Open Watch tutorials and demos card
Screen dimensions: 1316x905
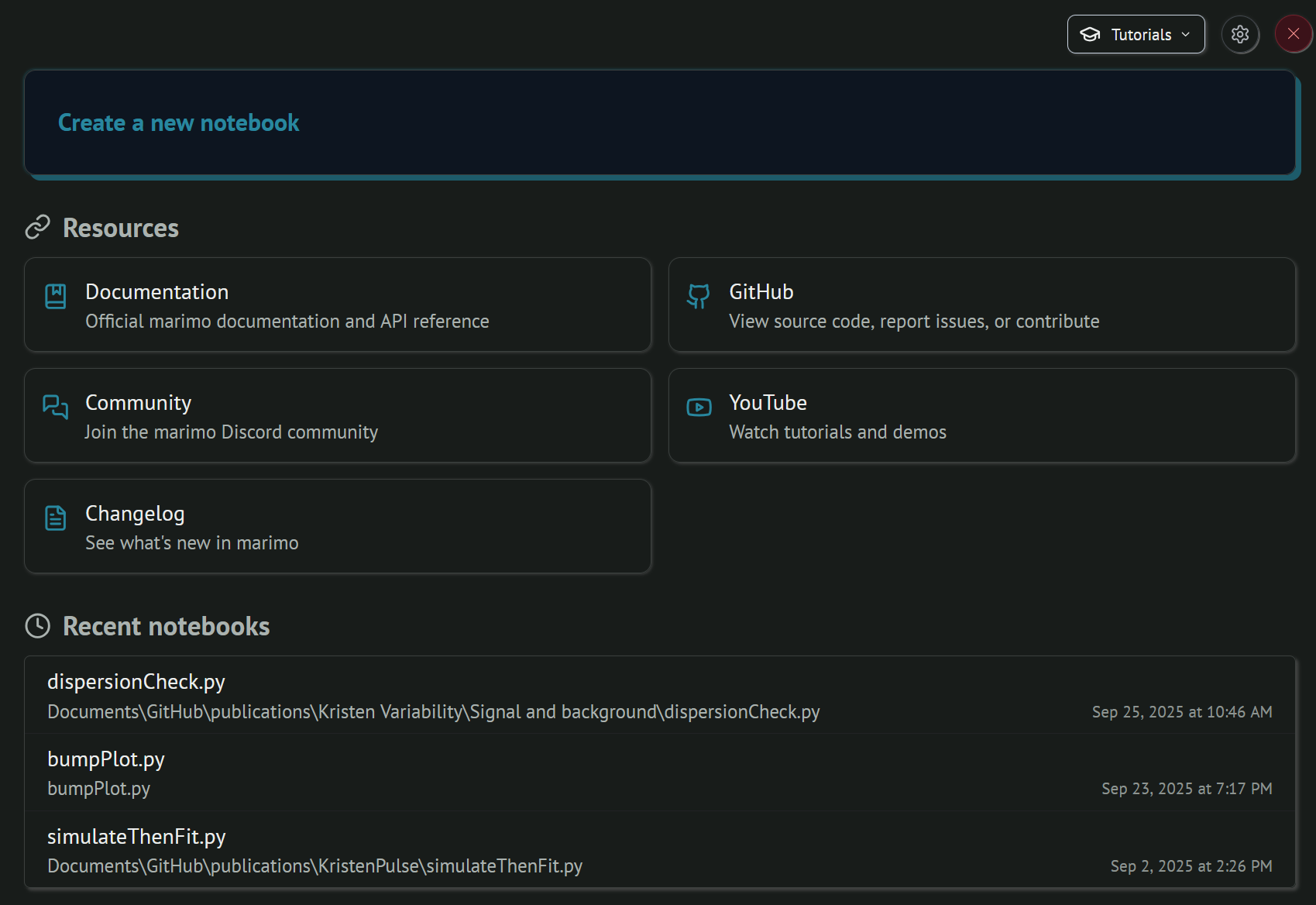pos(837,432)
